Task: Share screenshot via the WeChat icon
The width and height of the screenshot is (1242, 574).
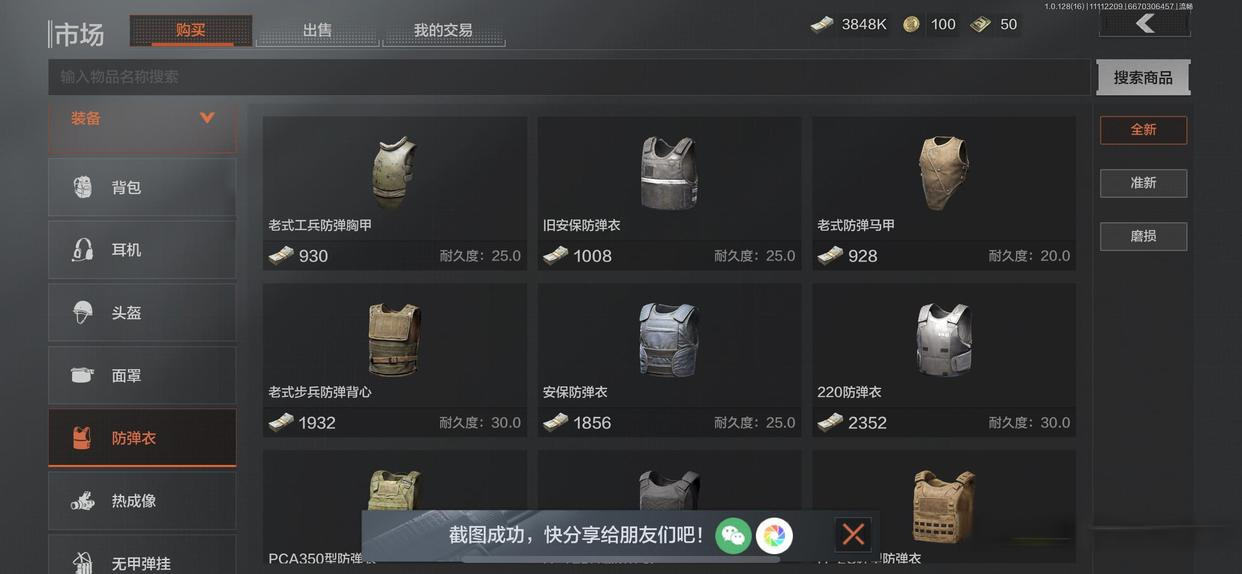Action: click(733, 535)
